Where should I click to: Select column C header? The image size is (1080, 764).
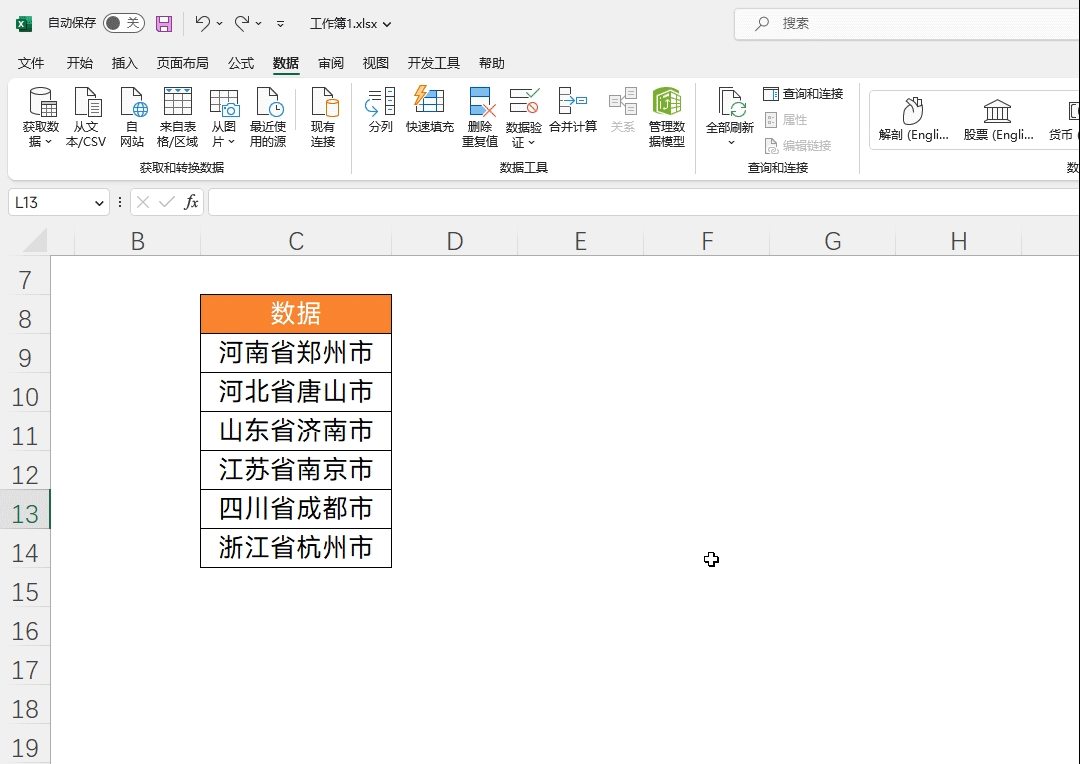pos(296,241)
